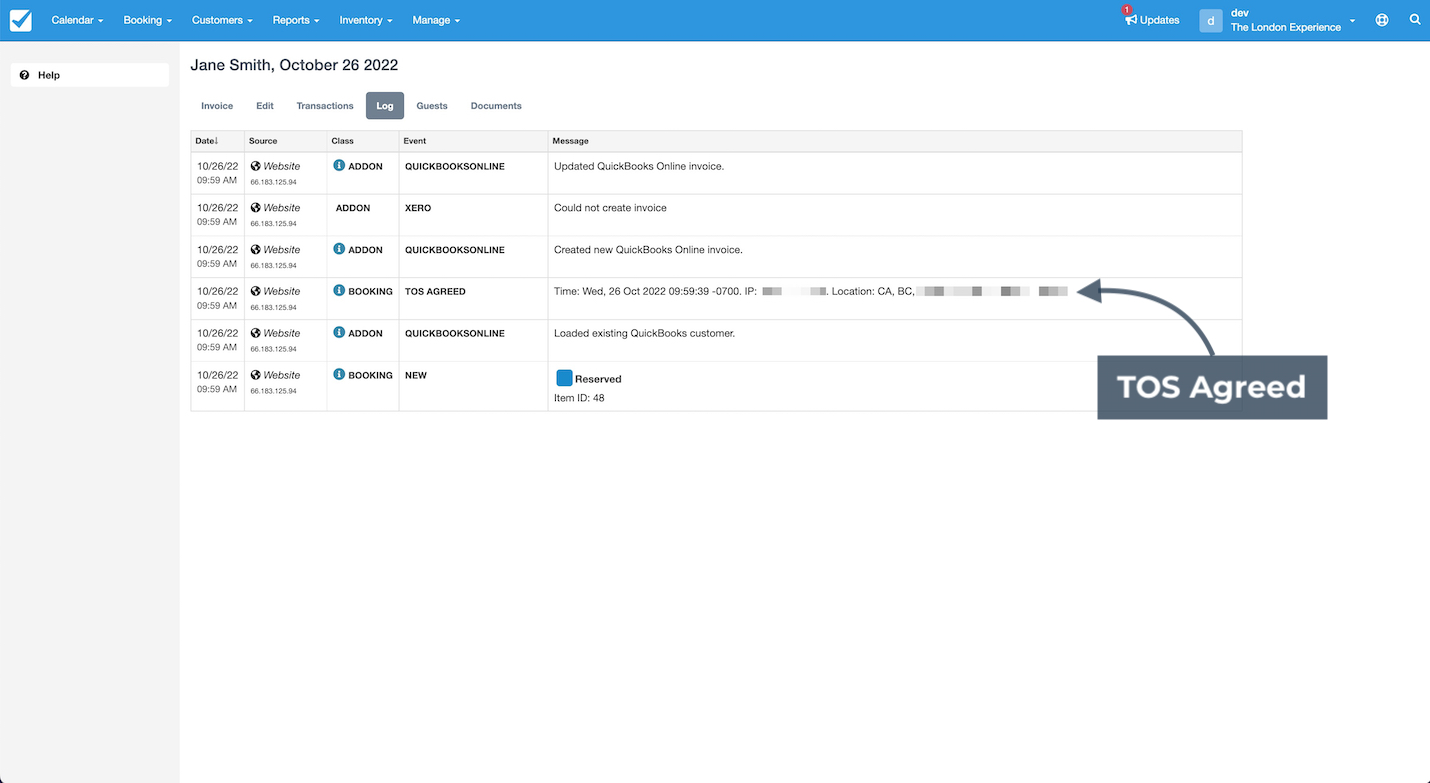Image resolution: width=1430 pixels, height=783 pixels.
Task: Expand the Reports menu
Action: [x=296, y=20]
